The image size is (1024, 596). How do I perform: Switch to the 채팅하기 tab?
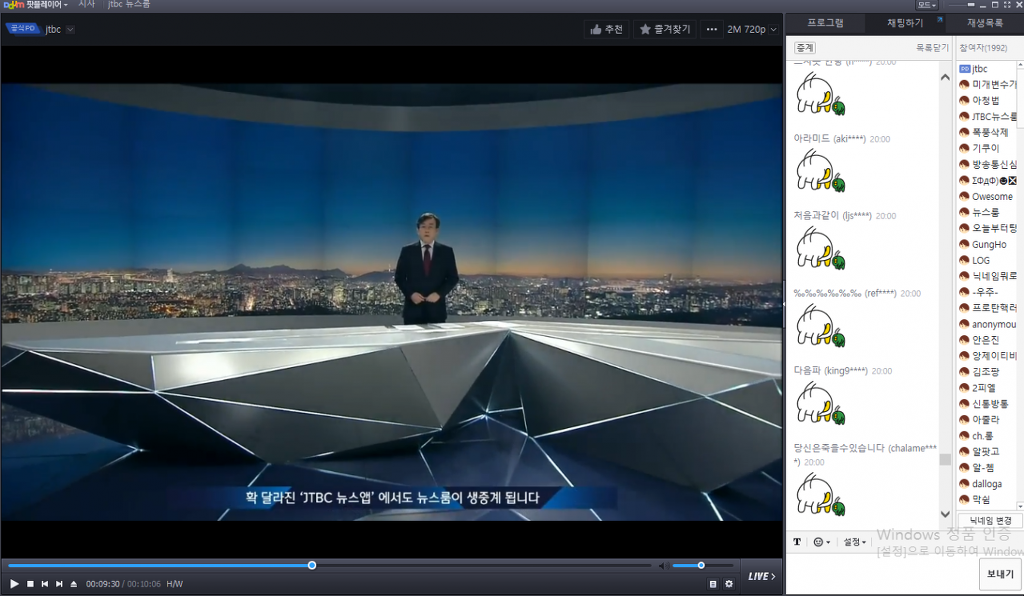(904, 23)
